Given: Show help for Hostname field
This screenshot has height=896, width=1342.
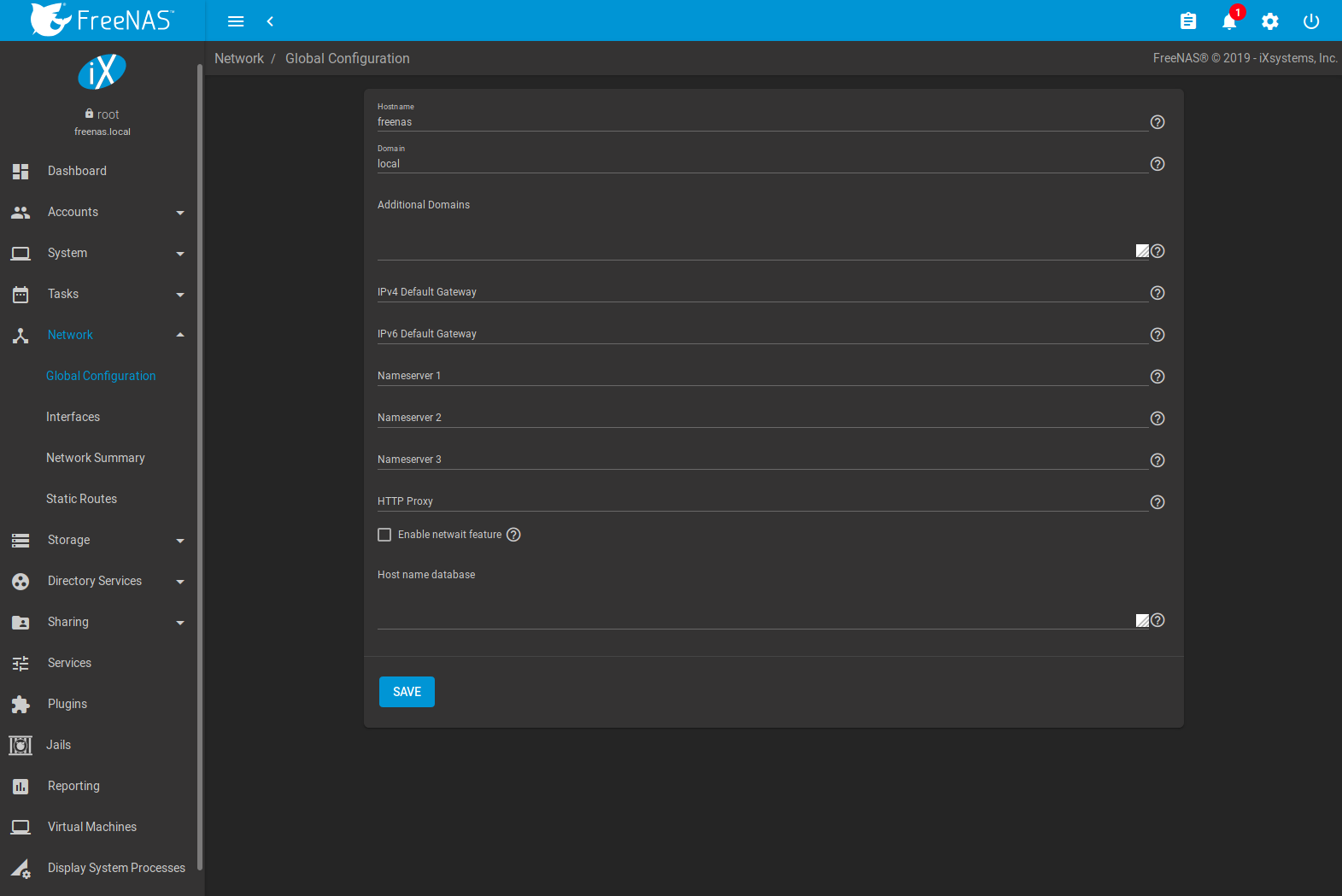Looking at the screenshot, I should (x=1157, y=122).
